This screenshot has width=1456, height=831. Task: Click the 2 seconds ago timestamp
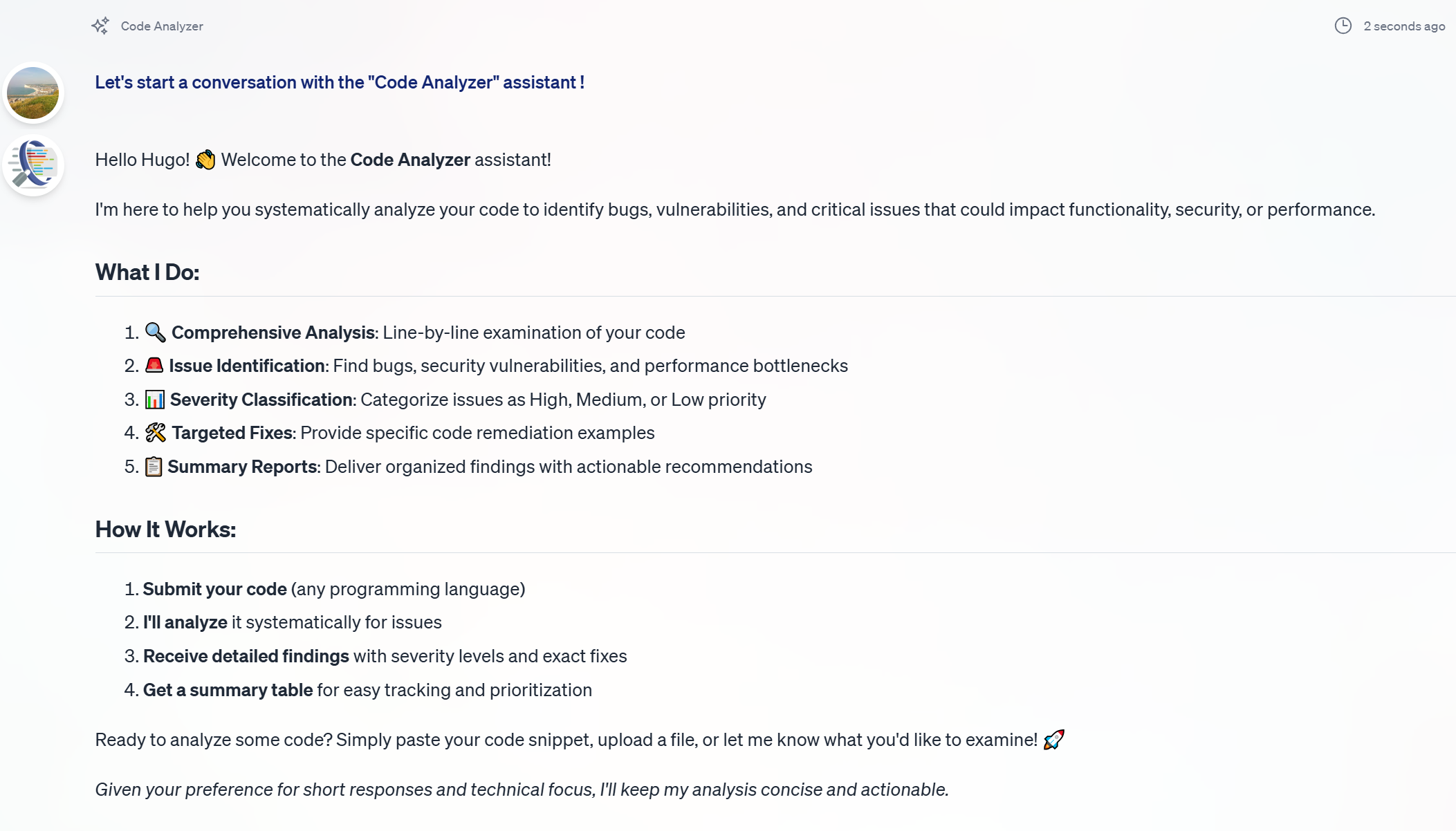coord(1403,26)
